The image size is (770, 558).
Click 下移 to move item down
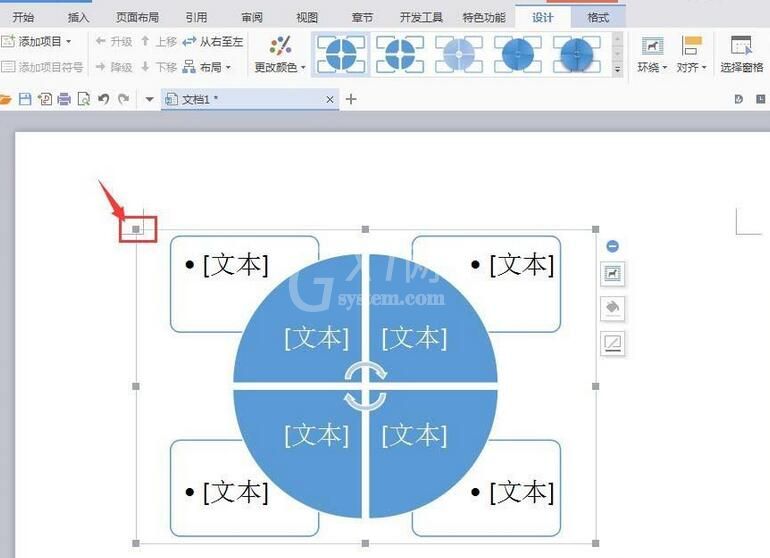pos(159,66)
